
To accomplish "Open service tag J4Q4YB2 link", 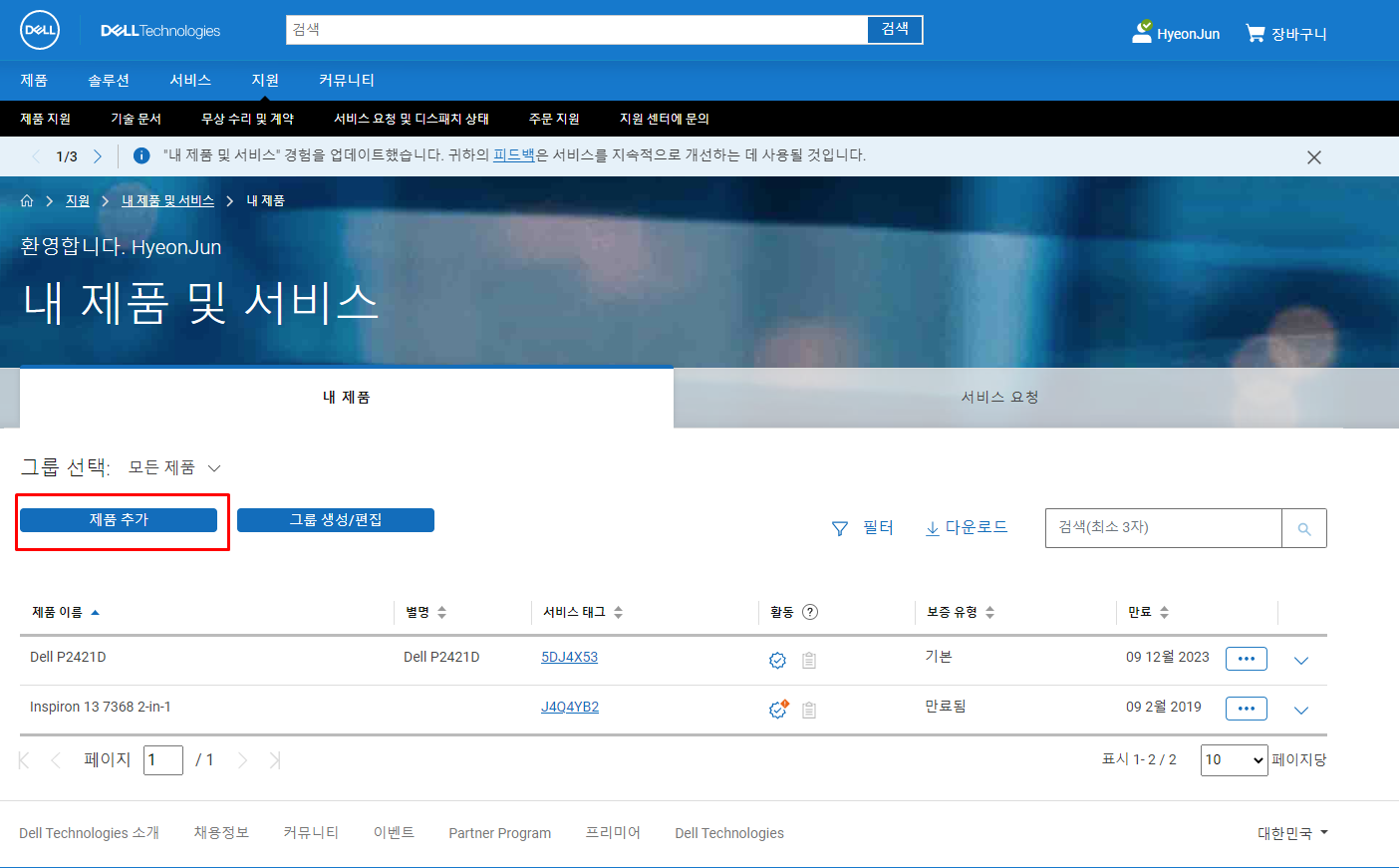I will pos(570,707).
